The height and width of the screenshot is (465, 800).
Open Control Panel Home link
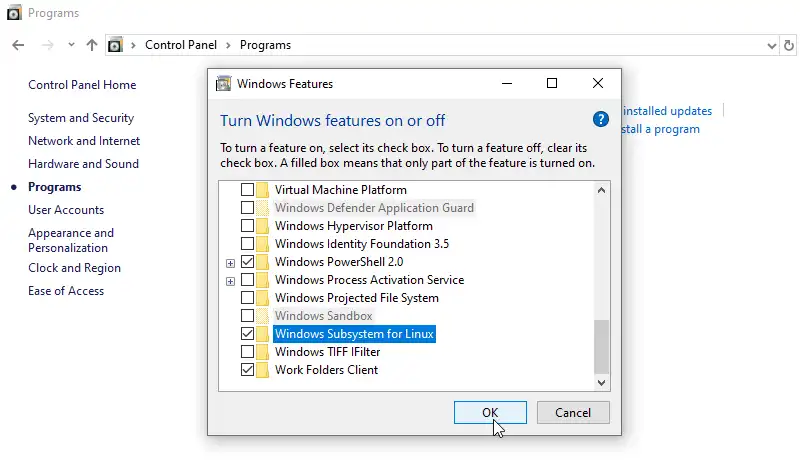(82, 85)
